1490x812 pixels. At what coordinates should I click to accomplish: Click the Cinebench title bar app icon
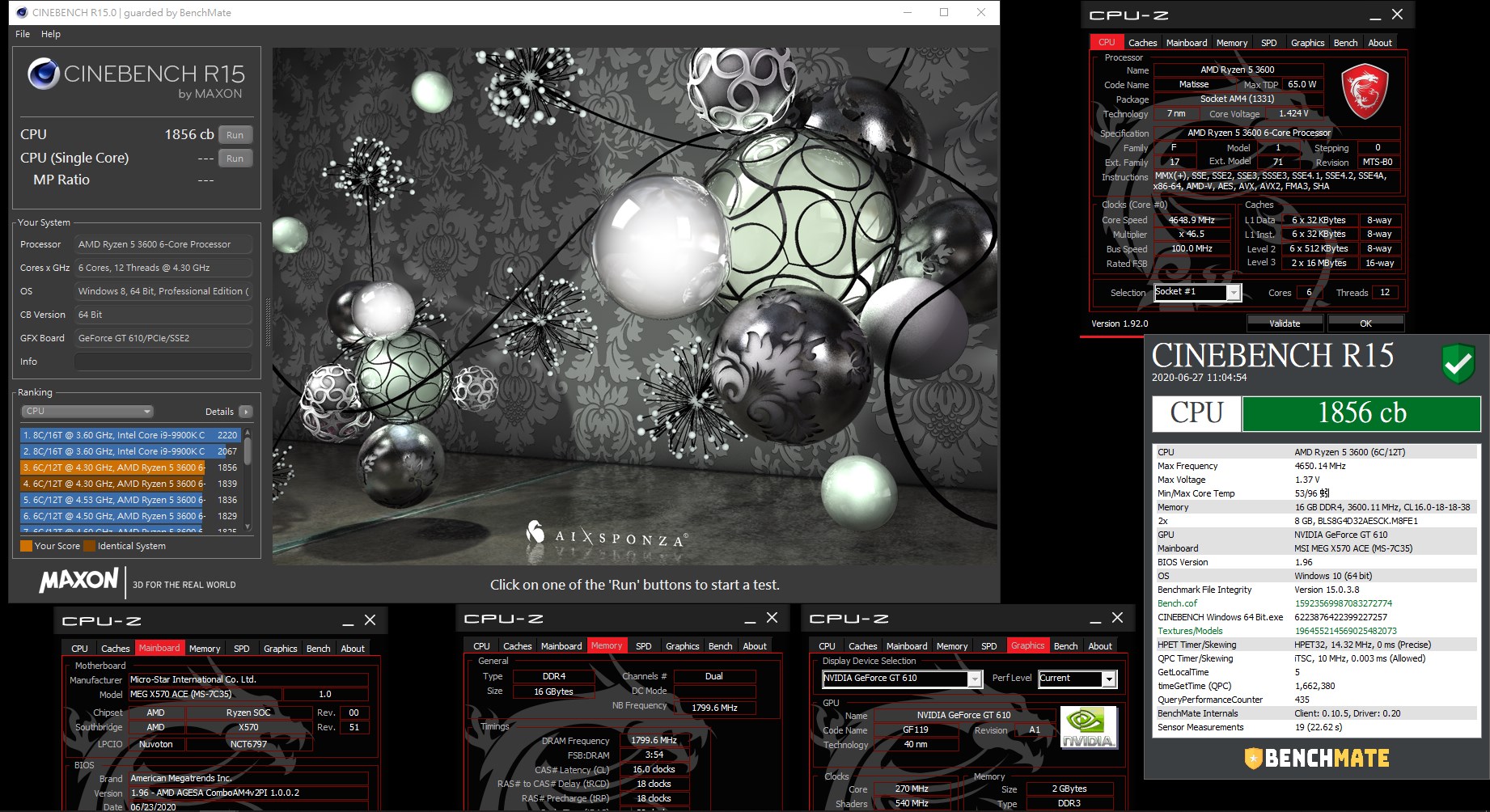coord(21,12)
